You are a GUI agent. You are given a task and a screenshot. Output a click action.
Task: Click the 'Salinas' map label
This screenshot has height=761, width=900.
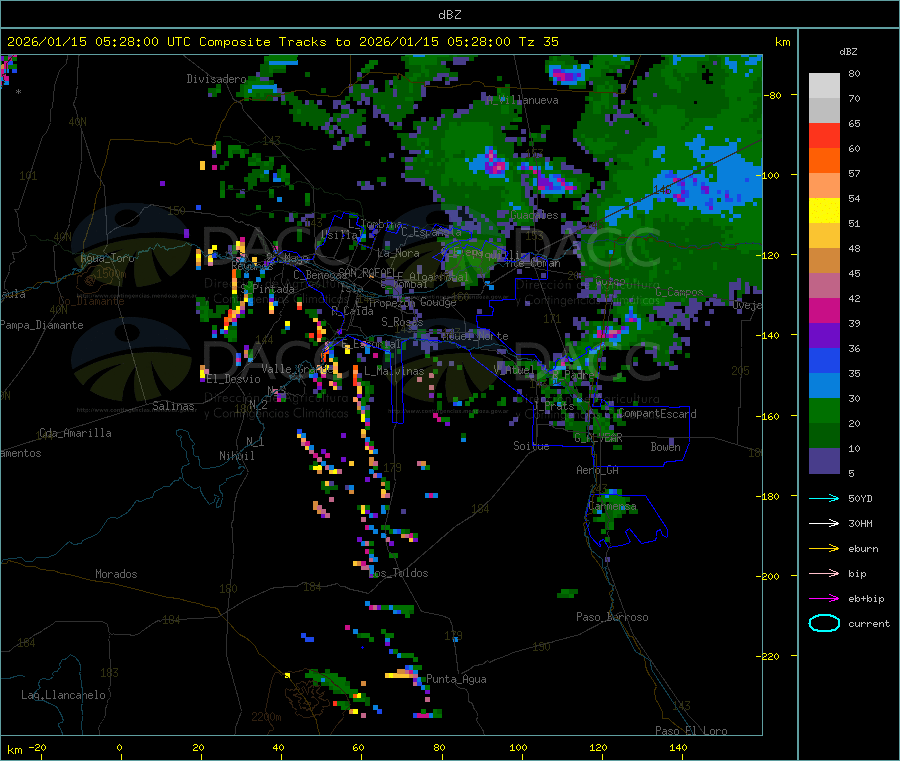(x=173, y=406)
